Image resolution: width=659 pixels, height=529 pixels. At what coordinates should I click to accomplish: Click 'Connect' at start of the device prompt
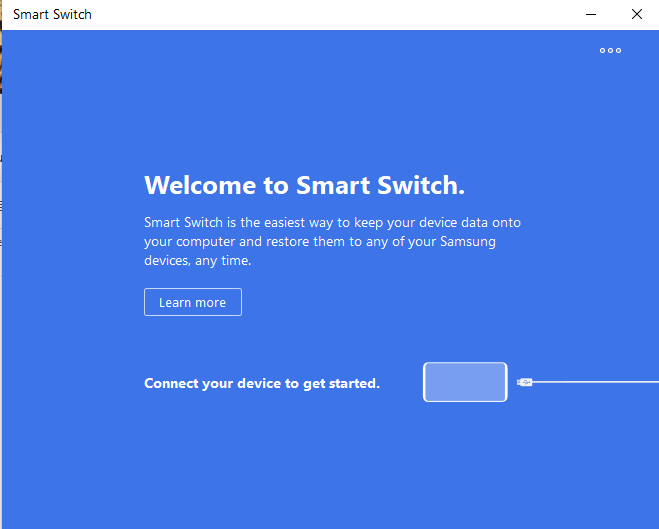[x=171, y=383]
